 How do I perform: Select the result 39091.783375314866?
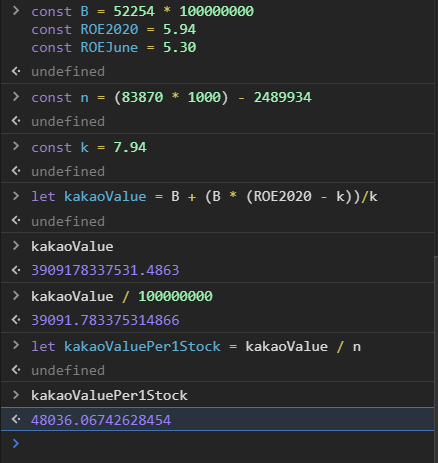105,320
